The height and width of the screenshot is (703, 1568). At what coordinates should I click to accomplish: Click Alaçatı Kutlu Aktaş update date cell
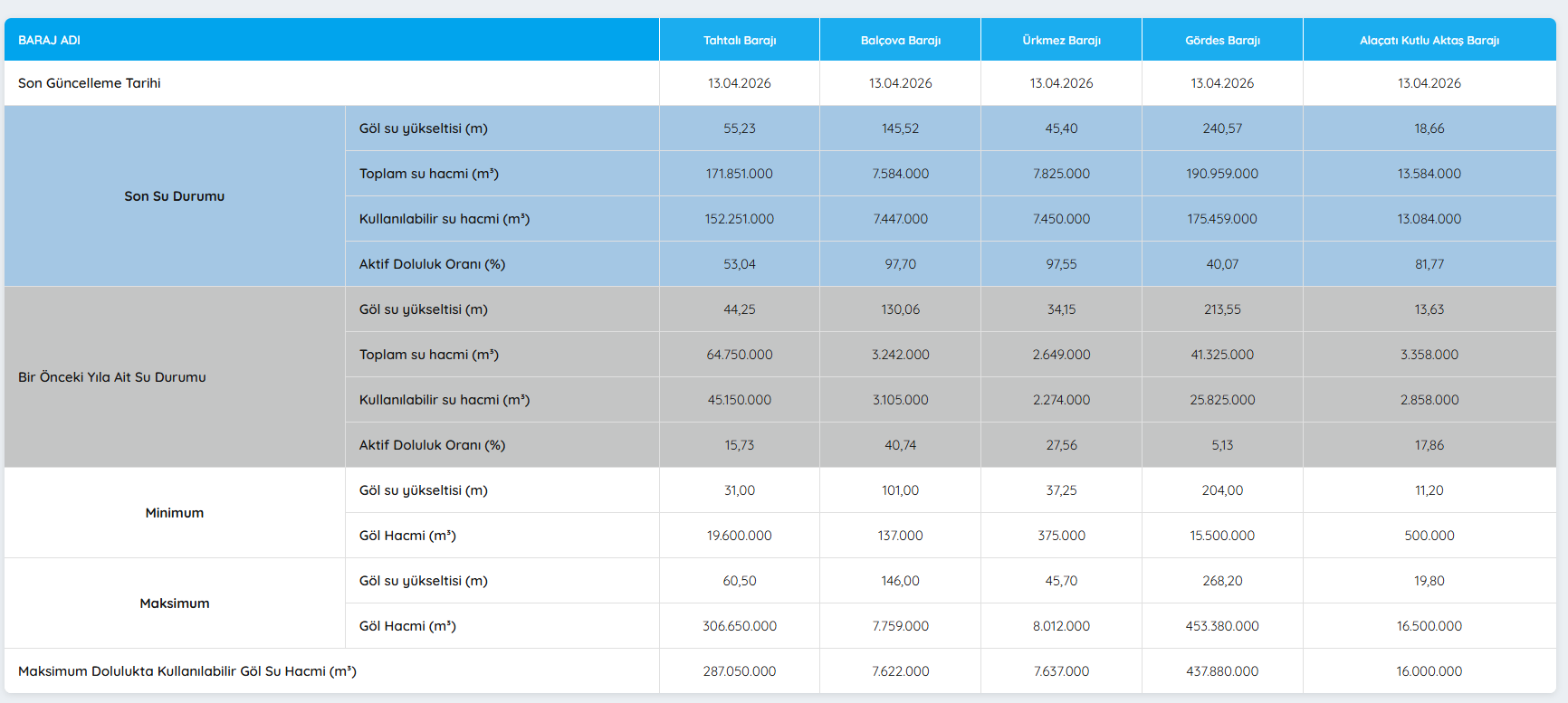(1429, 83)
